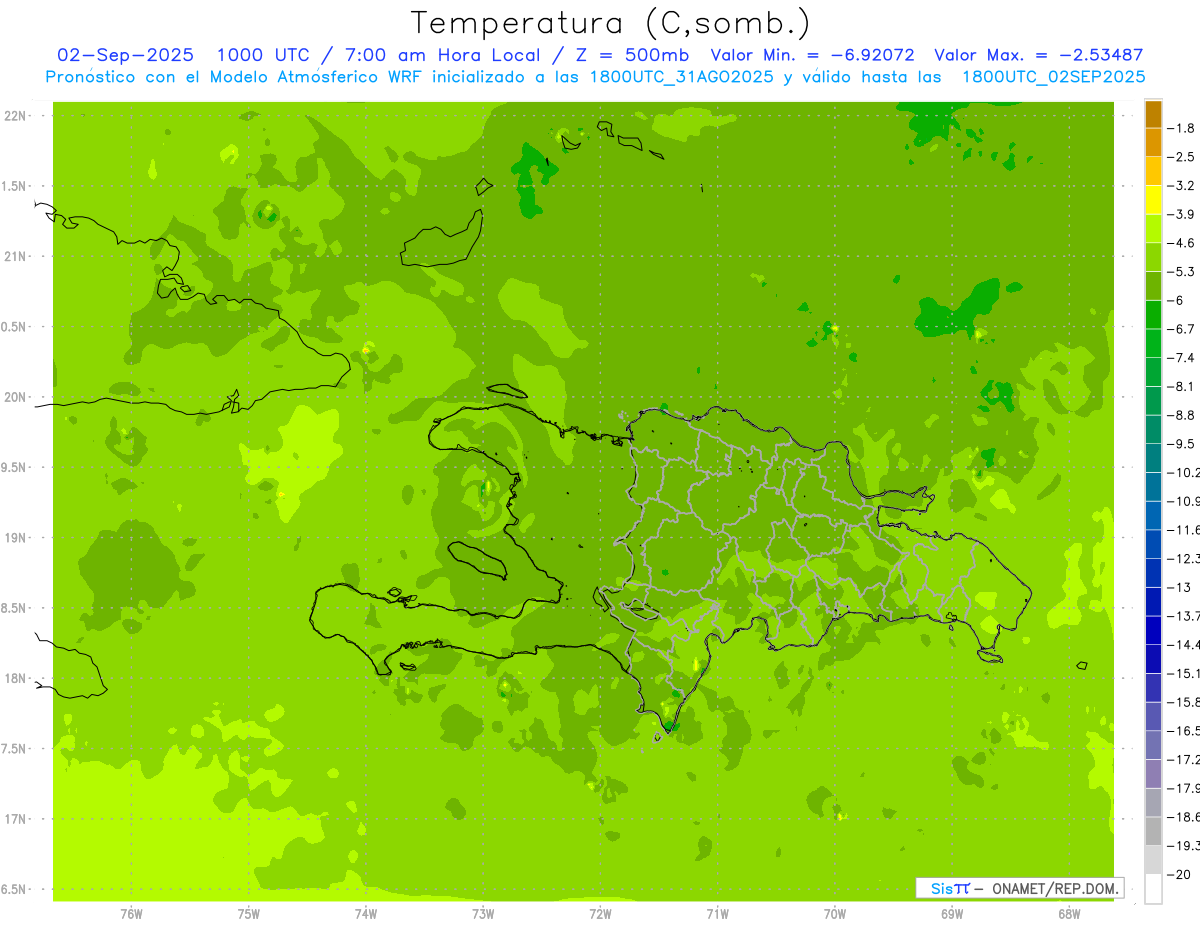Image resolution: width=1200 pixels, height=927 pixels.
Task: Pick the dark orange swatch above -1.8
Action: pyautogui.click(x=1153, y=114)
